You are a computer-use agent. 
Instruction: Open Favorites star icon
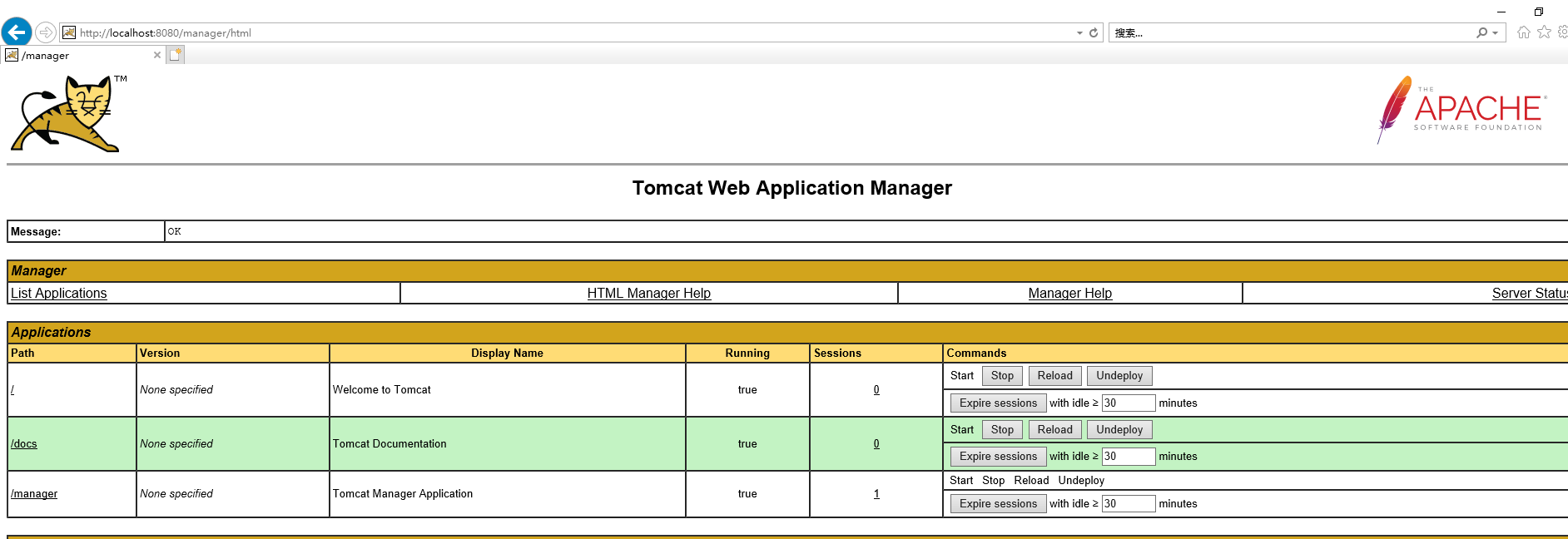point(1544,32)
